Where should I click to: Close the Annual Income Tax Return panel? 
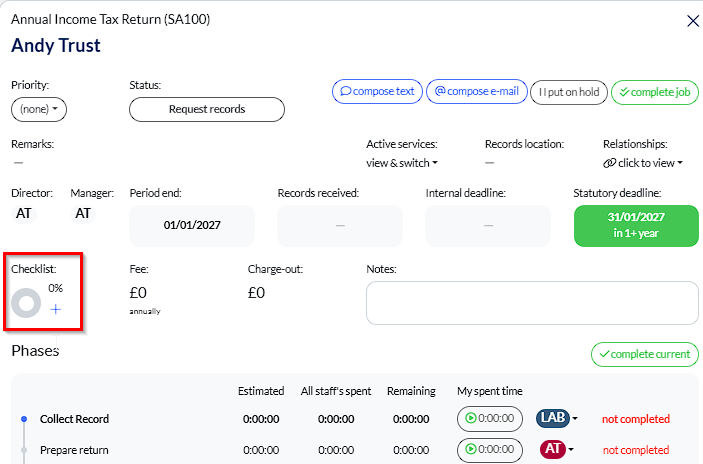click(692, 20)
